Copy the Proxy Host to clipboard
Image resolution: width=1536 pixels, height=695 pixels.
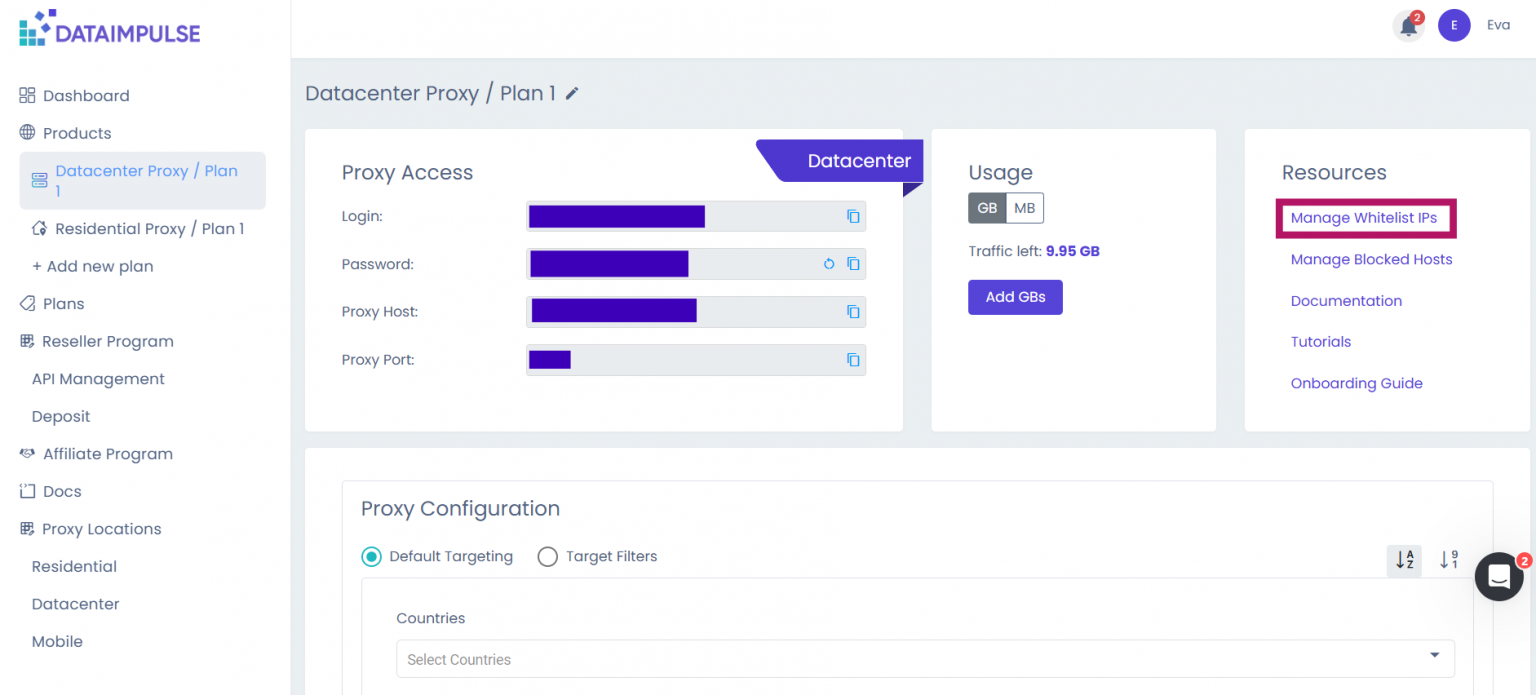[x=852, y=311]
